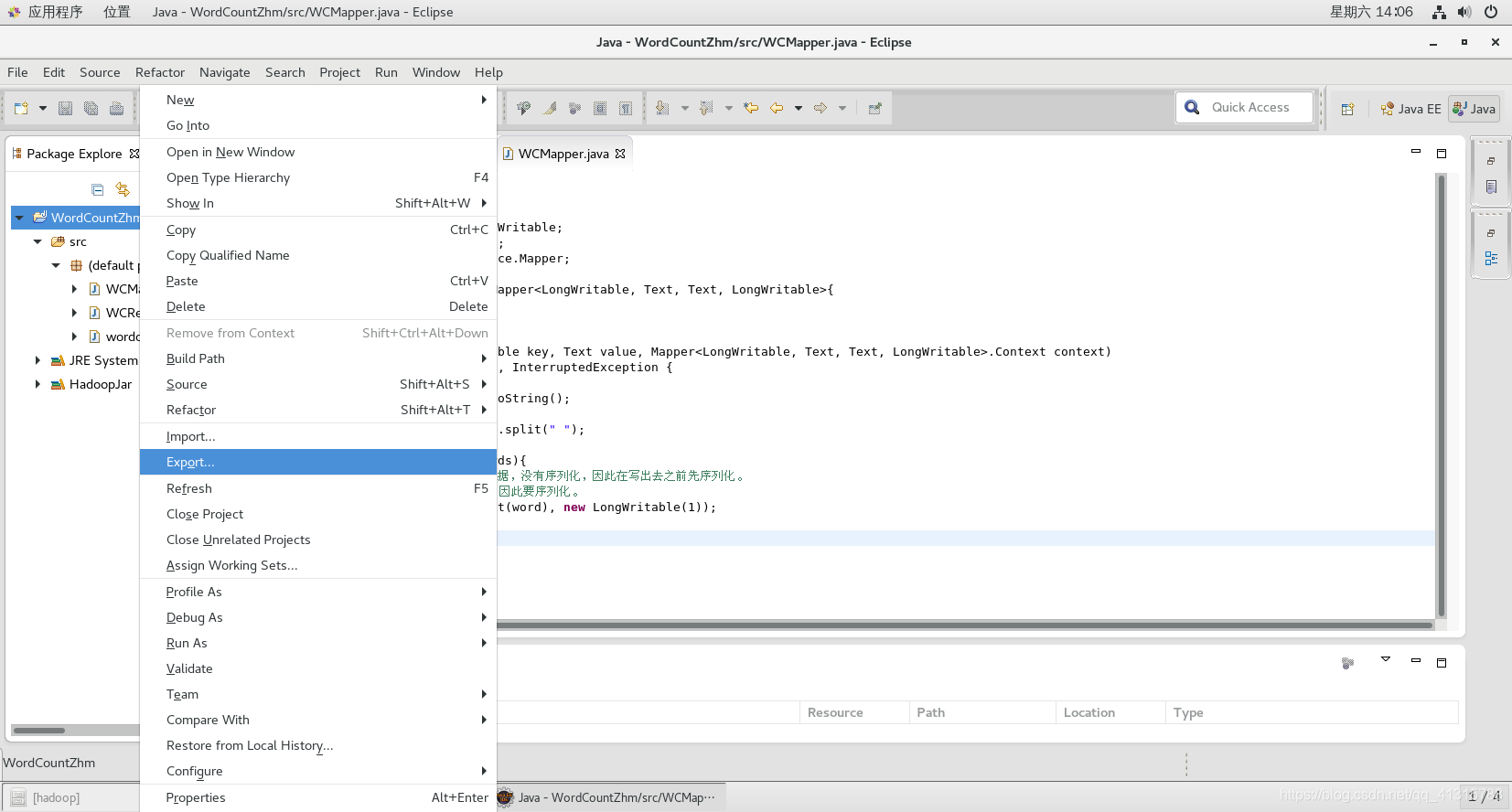Expand the JRE System Library node
The image size is (1512, 812).
click(x=38, y=360)
